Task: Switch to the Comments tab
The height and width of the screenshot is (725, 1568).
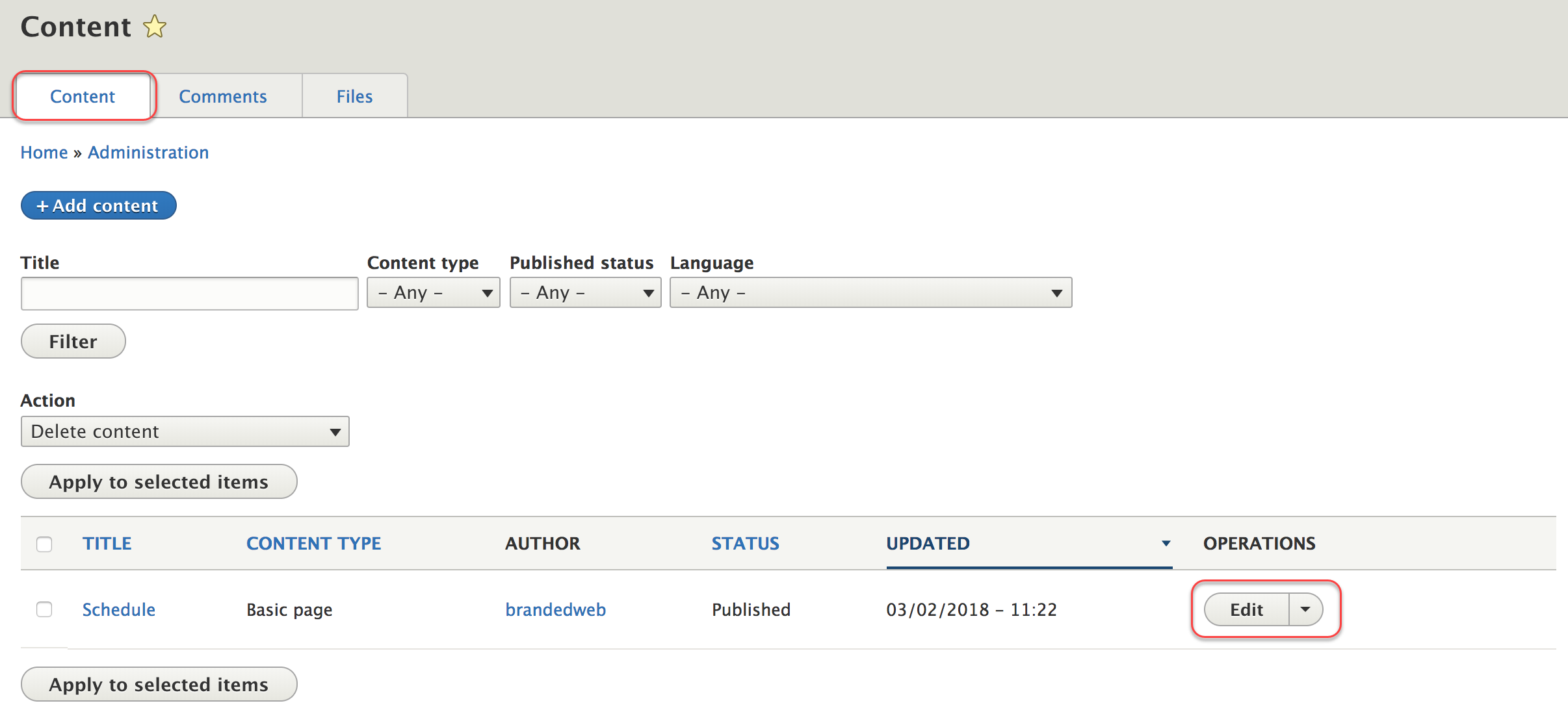Action: point(223,96)
